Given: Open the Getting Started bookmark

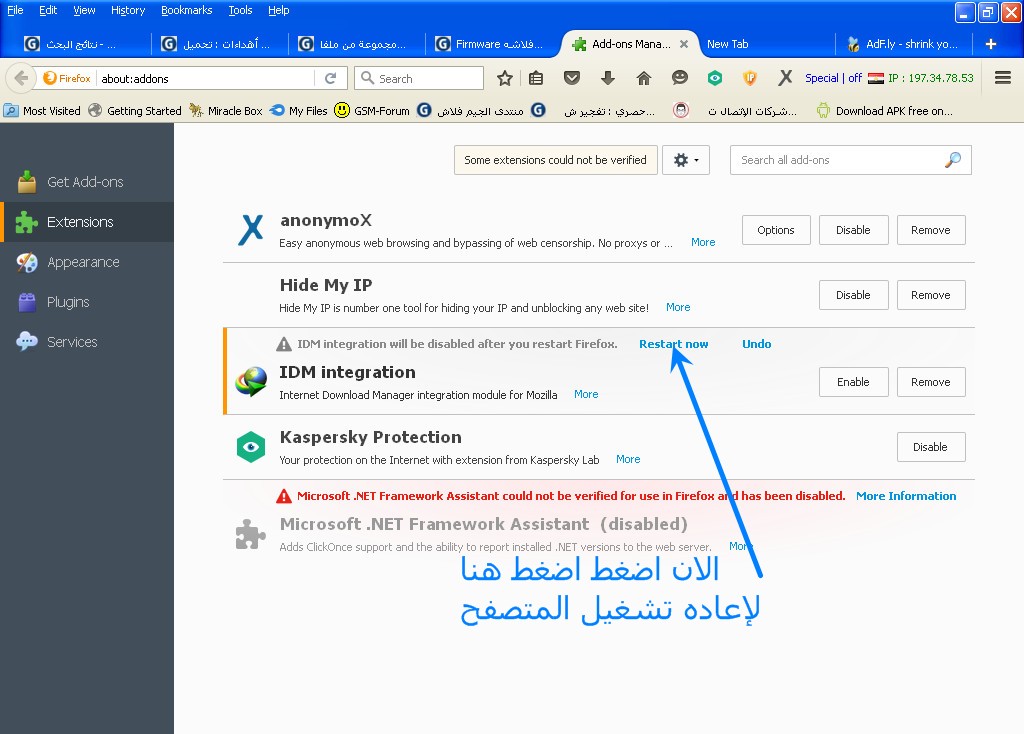Looking at the screenshot, I should [135, 111].
